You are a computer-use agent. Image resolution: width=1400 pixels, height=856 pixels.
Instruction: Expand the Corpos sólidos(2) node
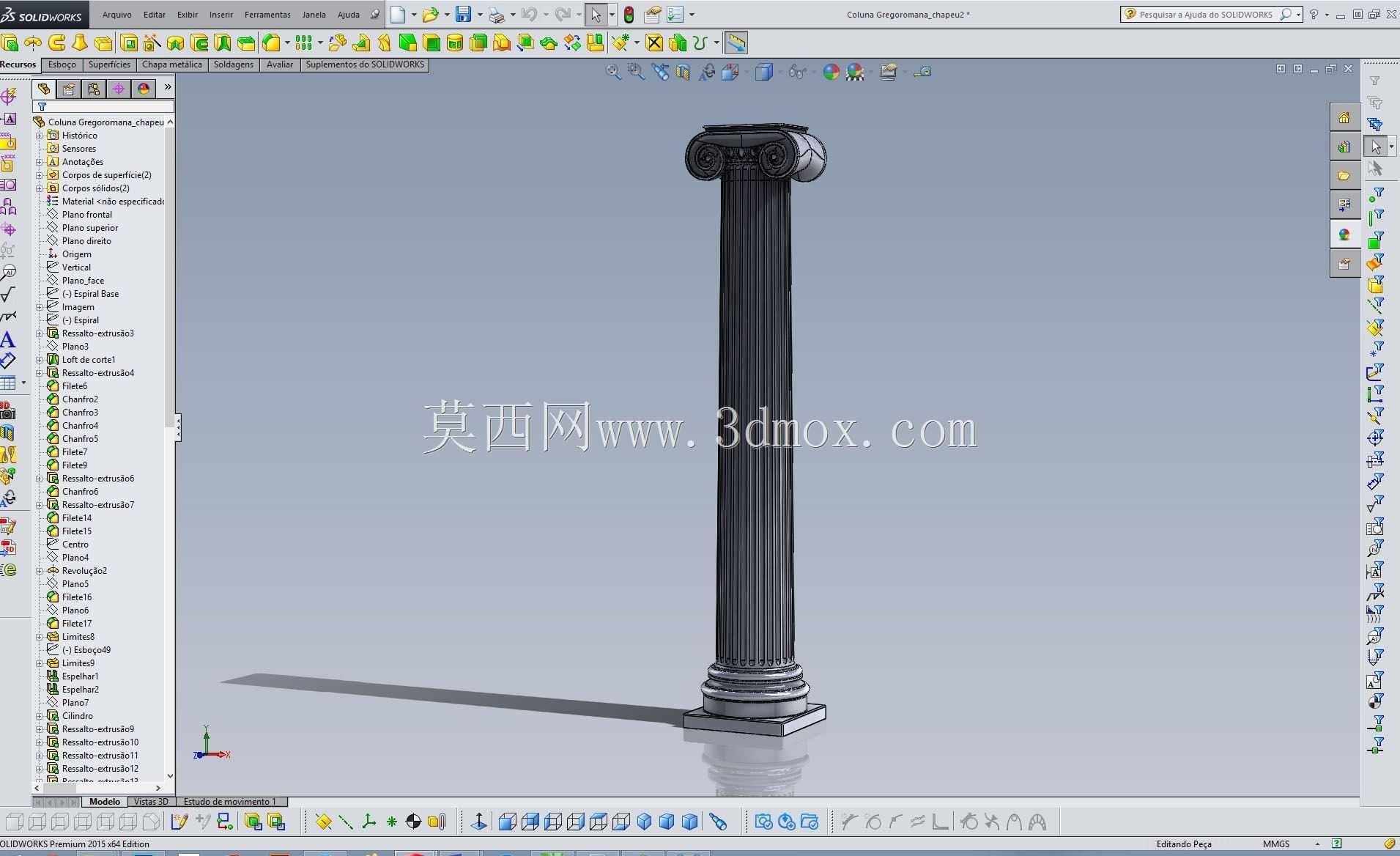[x=40, y=188]
